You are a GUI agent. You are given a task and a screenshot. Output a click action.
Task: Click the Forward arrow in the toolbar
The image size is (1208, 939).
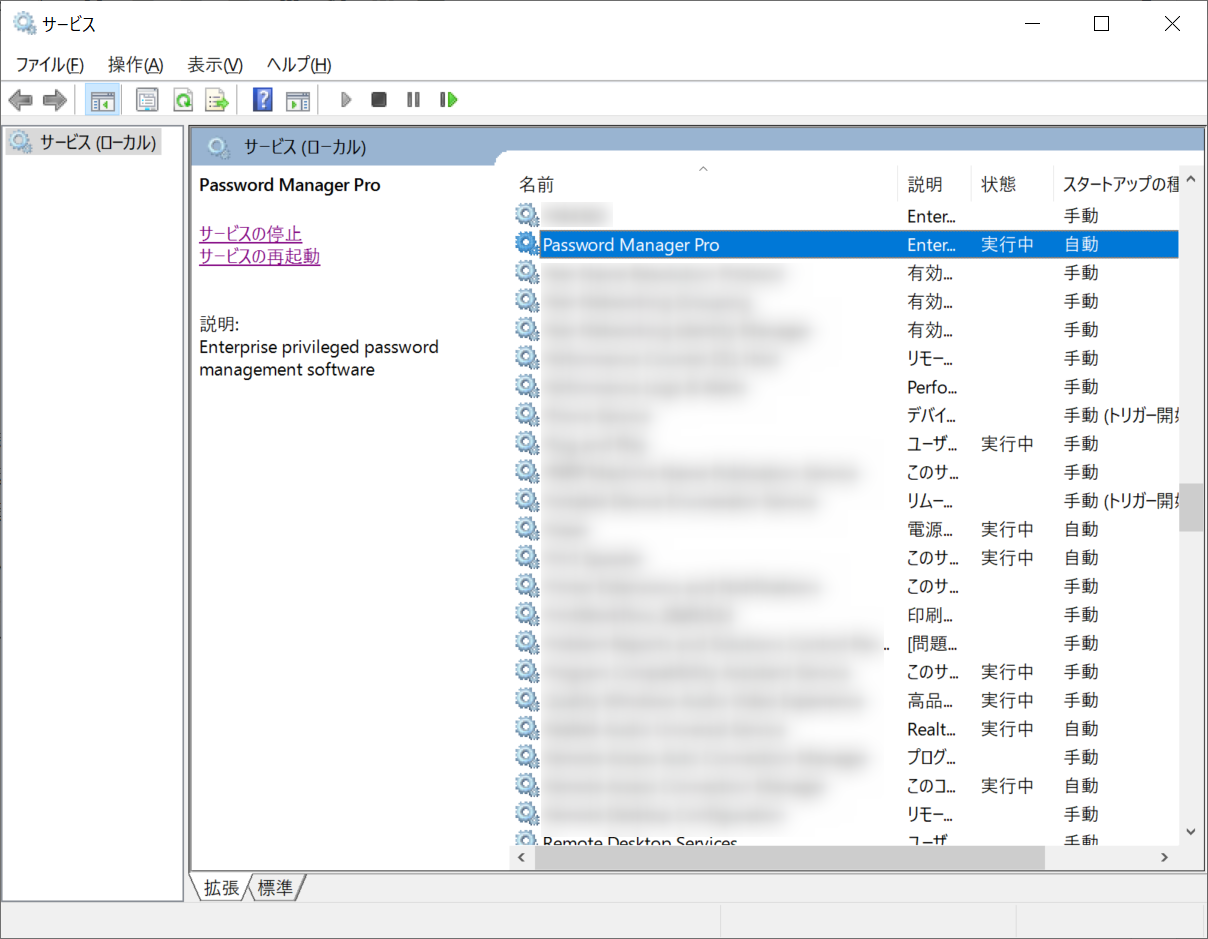55,100
